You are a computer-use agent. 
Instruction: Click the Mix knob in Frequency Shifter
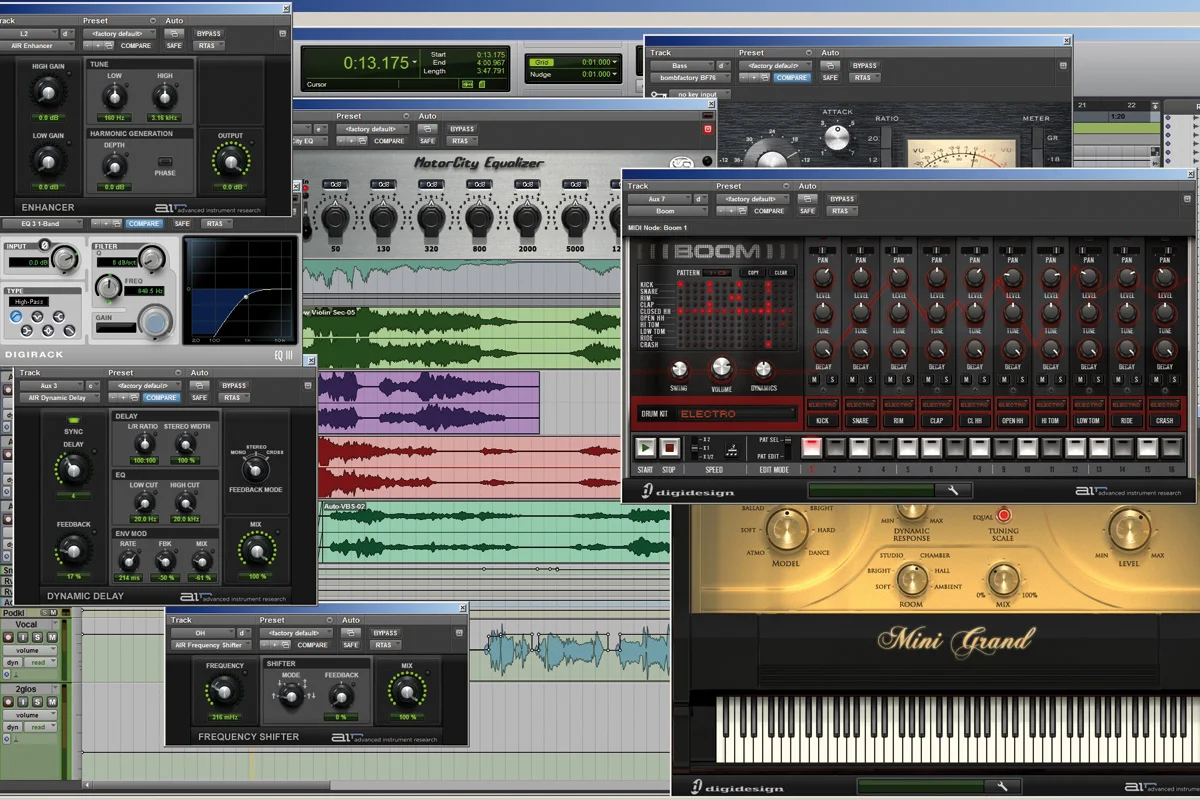pos(405,691)
